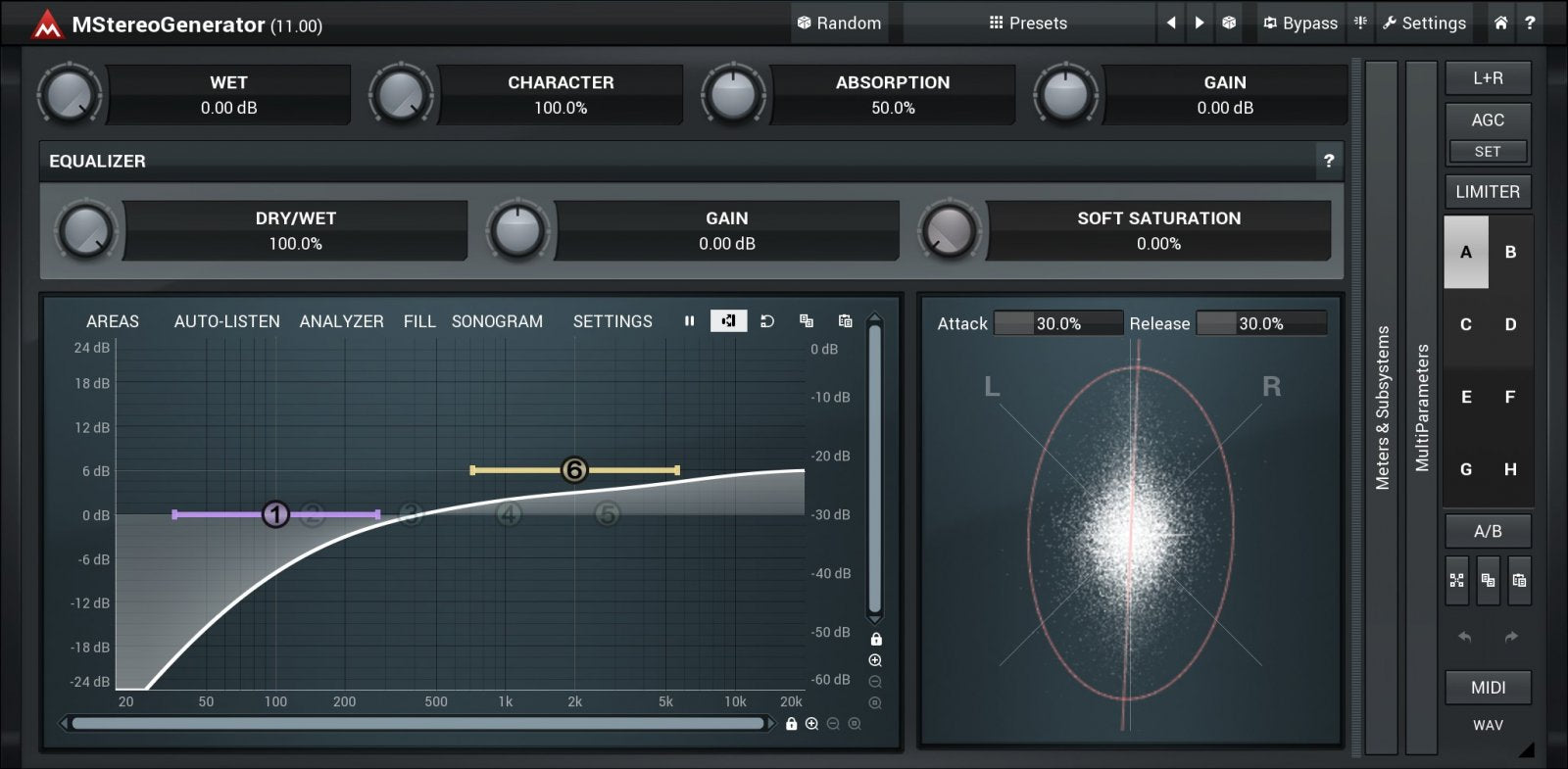Adjust the CHARACTER knob
Image resolution: width=1568 pixels, height=769 pixels.
pyautogui.click(x=401, y=95)
